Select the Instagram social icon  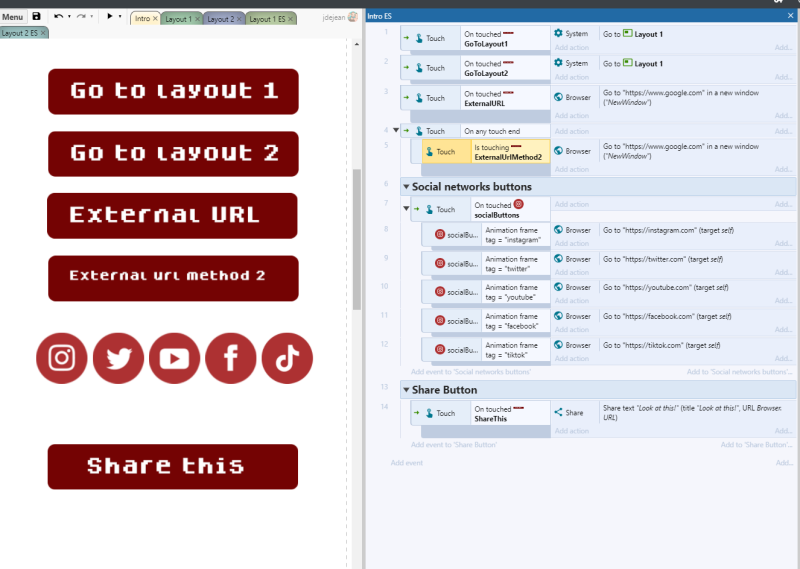tap(62, 358)
